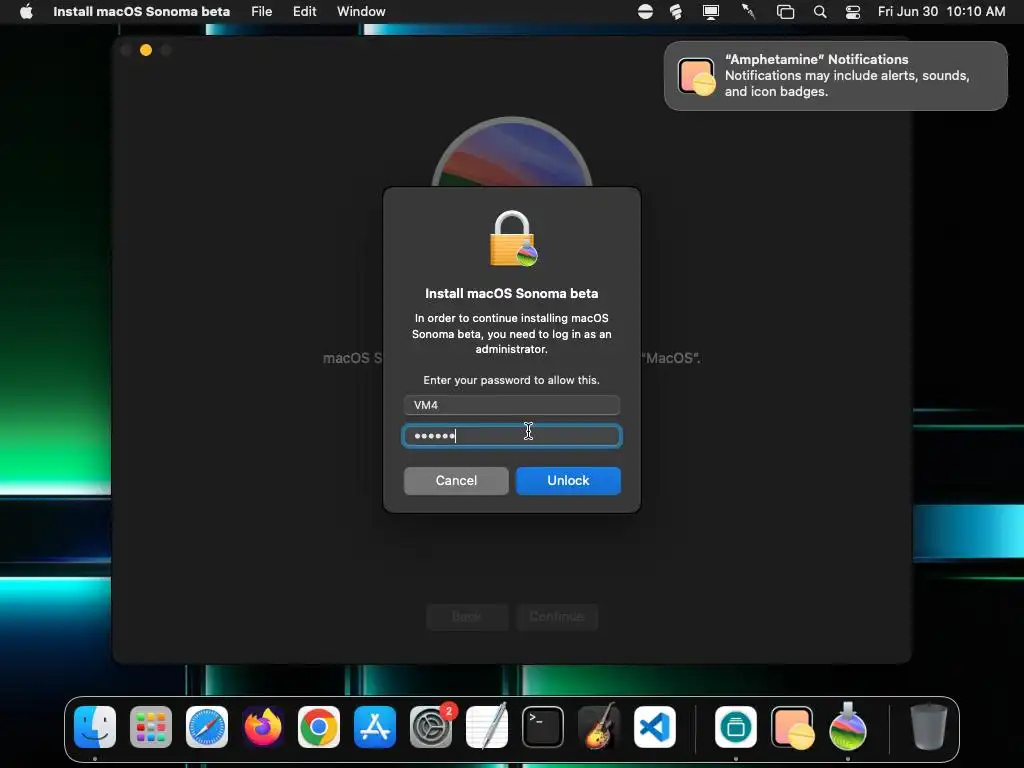1024x768 pixels.
Task: Open Finder from the Dock
Action: coord(95,727)
